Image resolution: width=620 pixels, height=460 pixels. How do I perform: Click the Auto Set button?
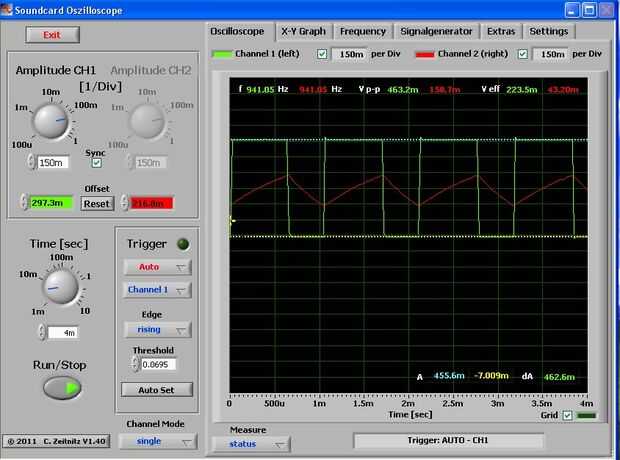click(157, 390)
